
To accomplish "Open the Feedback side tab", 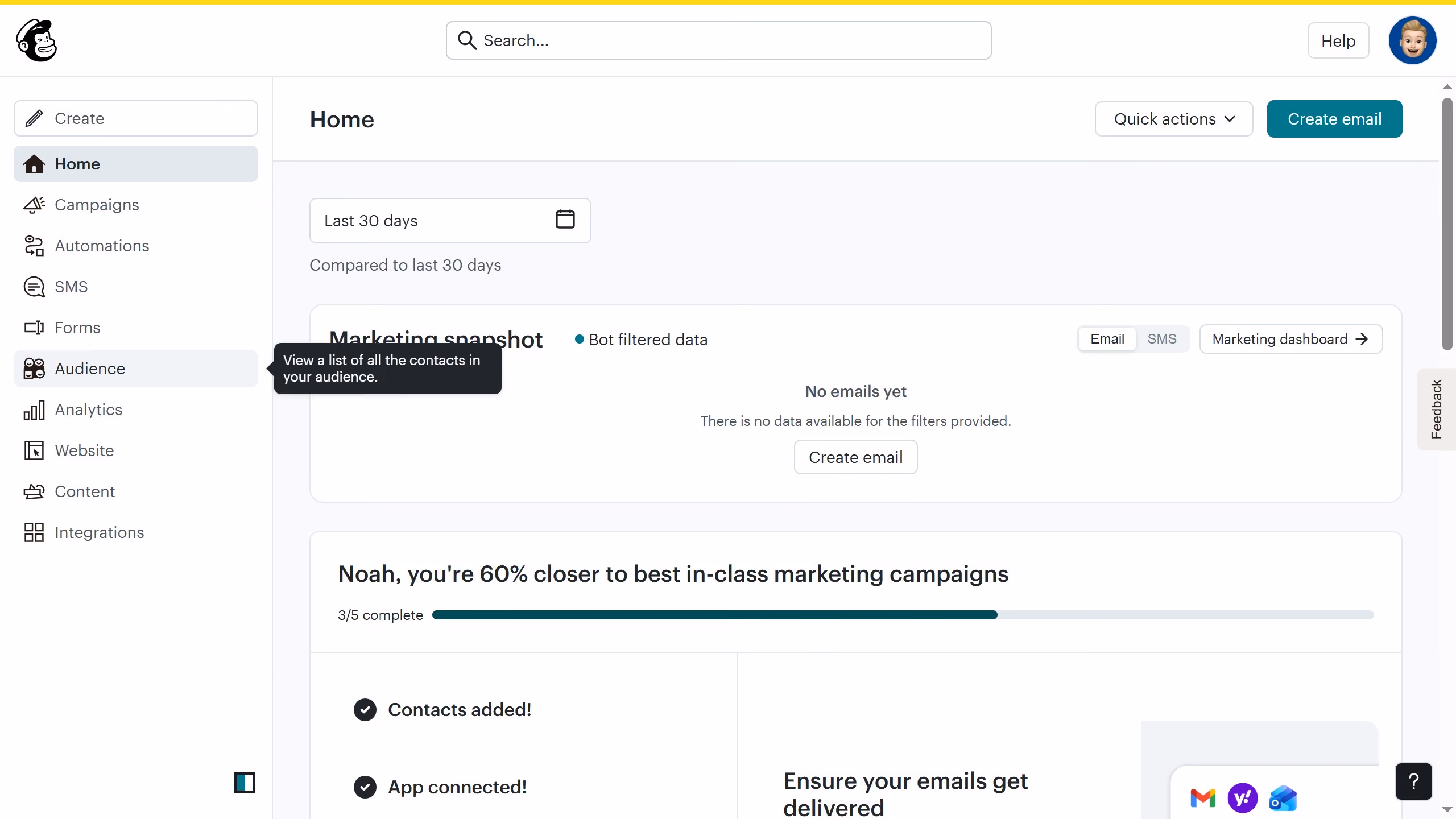I will tap(1437, 409).
